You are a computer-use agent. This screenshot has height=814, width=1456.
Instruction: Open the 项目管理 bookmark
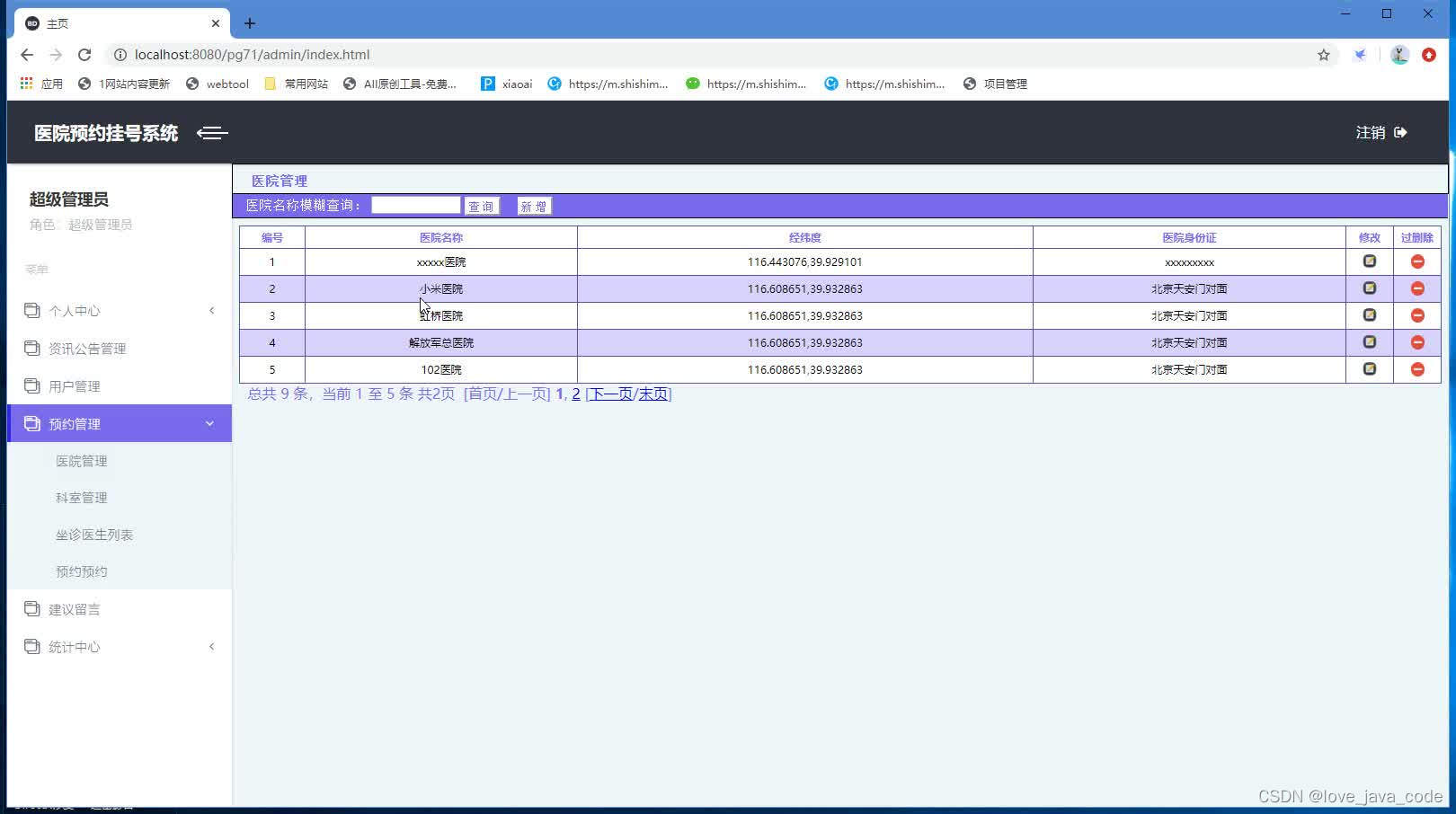pos(995,84)
